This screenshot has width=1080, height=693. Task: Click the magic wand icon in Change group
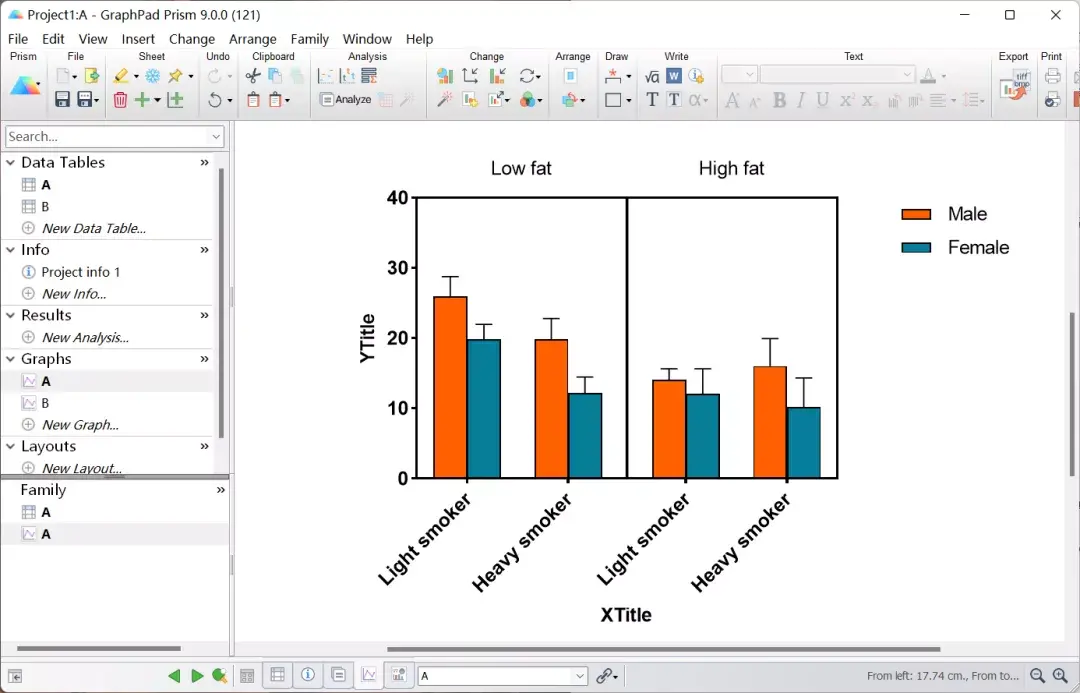point(445,100)
